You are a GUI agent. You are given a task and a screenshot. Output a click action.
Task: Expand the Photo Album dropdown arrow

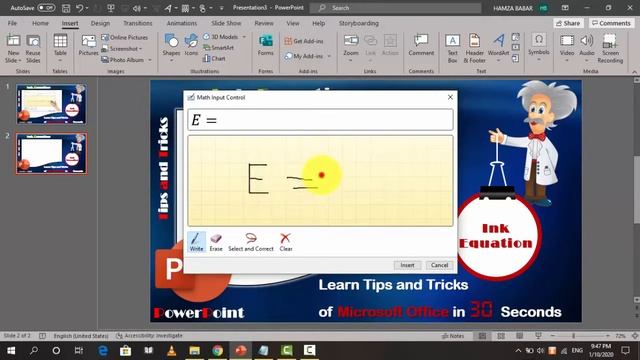pos(149,60)
